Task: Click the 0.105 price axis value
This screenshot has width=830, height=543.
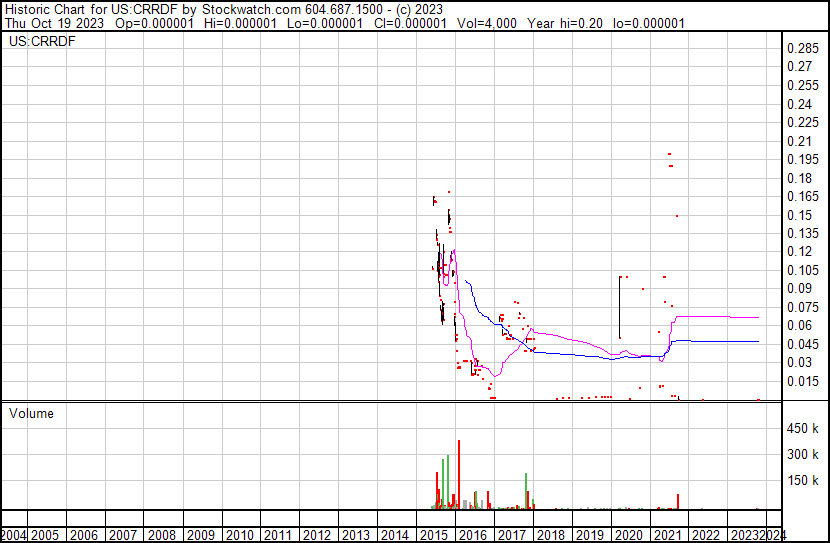Action: 803,270
